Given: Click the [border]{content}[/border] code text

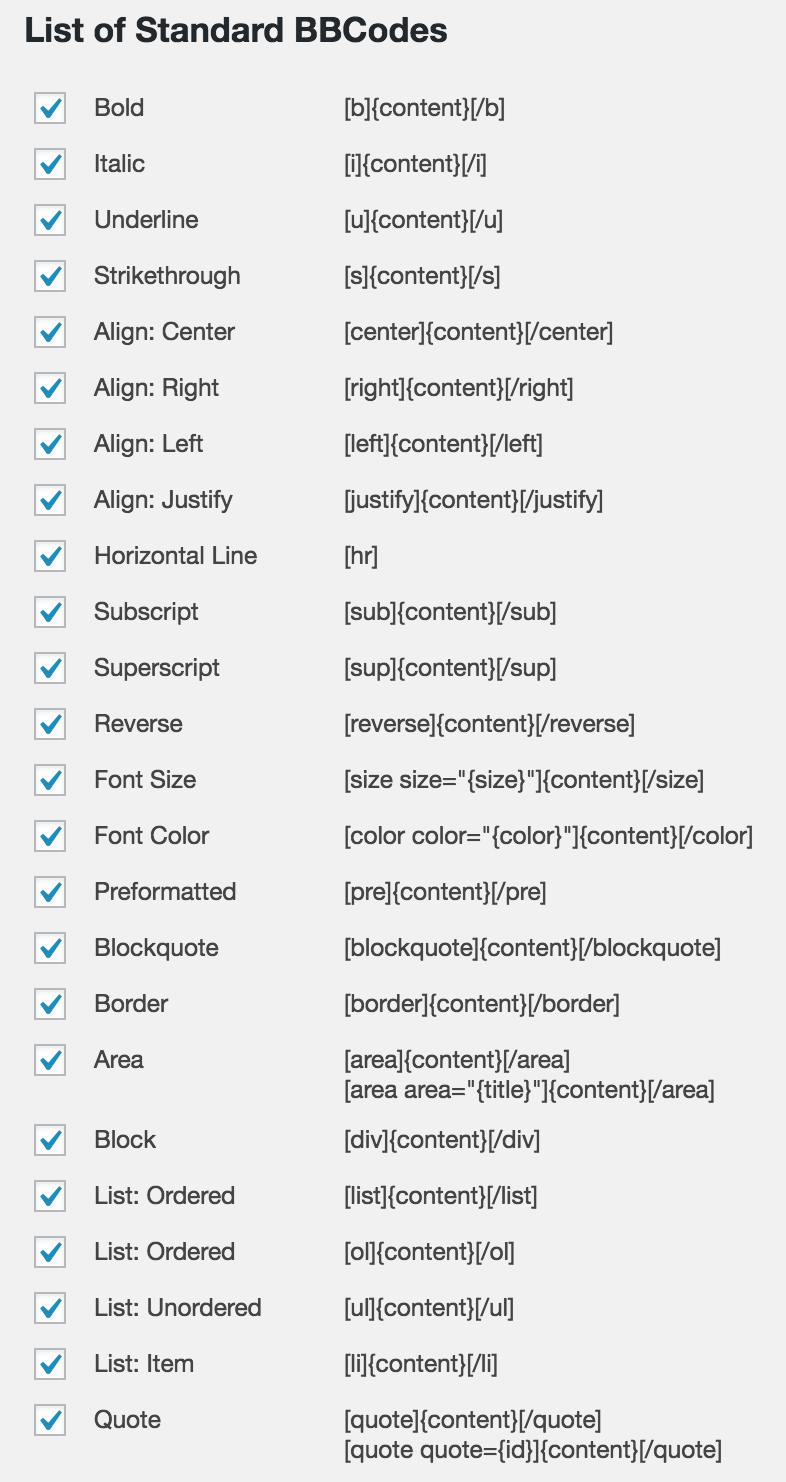Looking at the screenshot, I should 481,1004.
